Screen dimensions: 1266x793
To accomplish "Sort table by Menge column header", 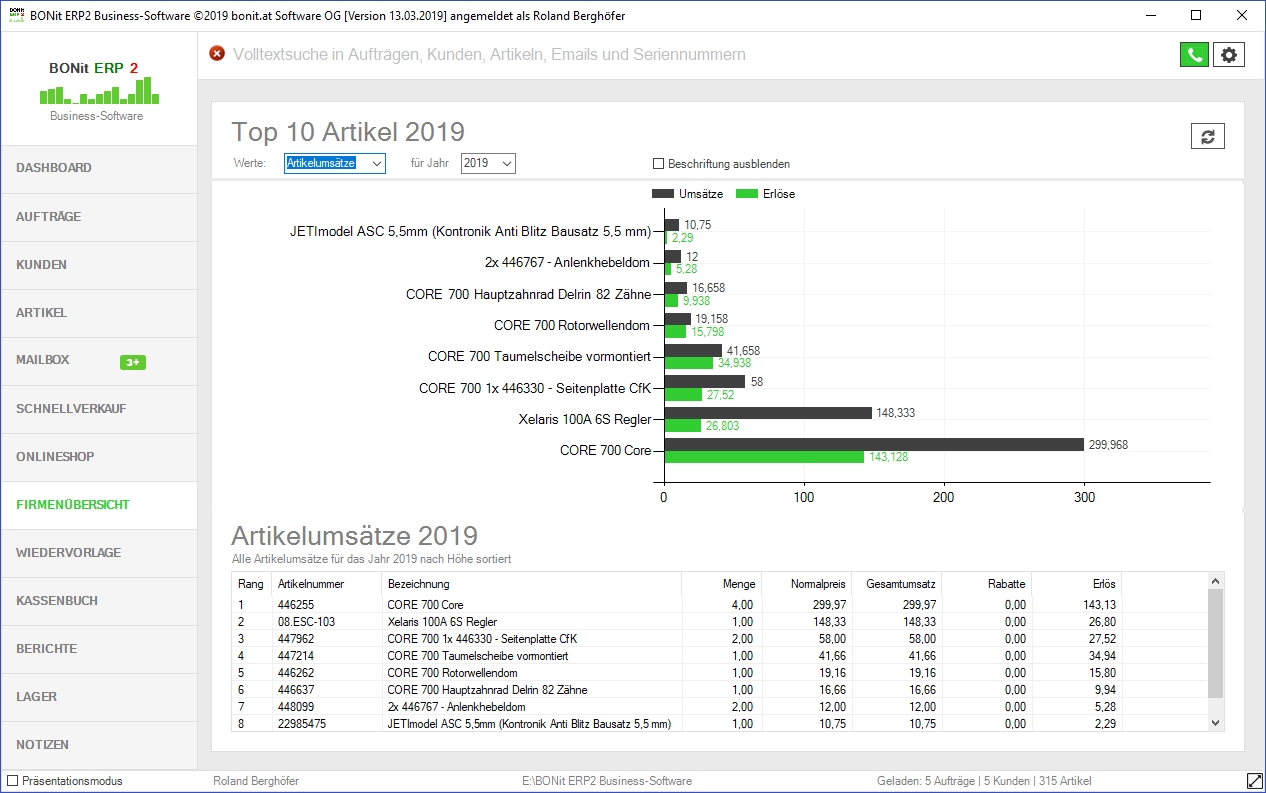I will coord(721,583).
